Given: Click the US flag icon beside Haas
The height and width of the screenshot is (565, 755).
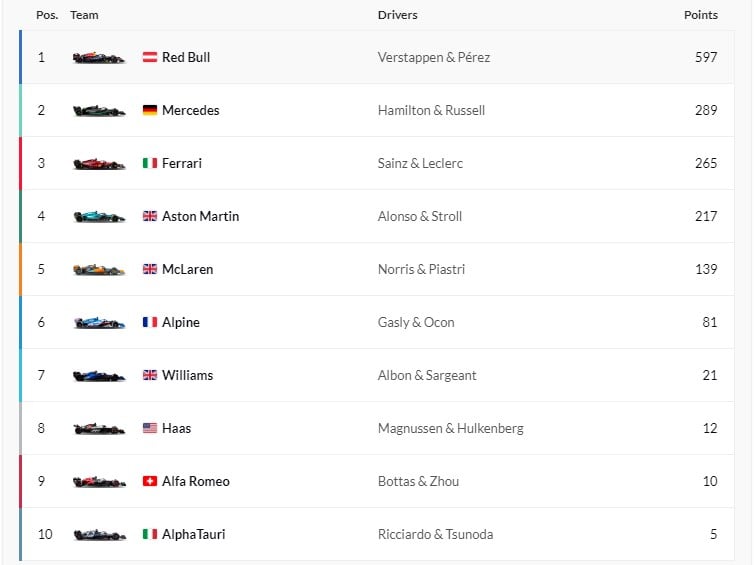Looking at the screenshot, I should (150, 428).
